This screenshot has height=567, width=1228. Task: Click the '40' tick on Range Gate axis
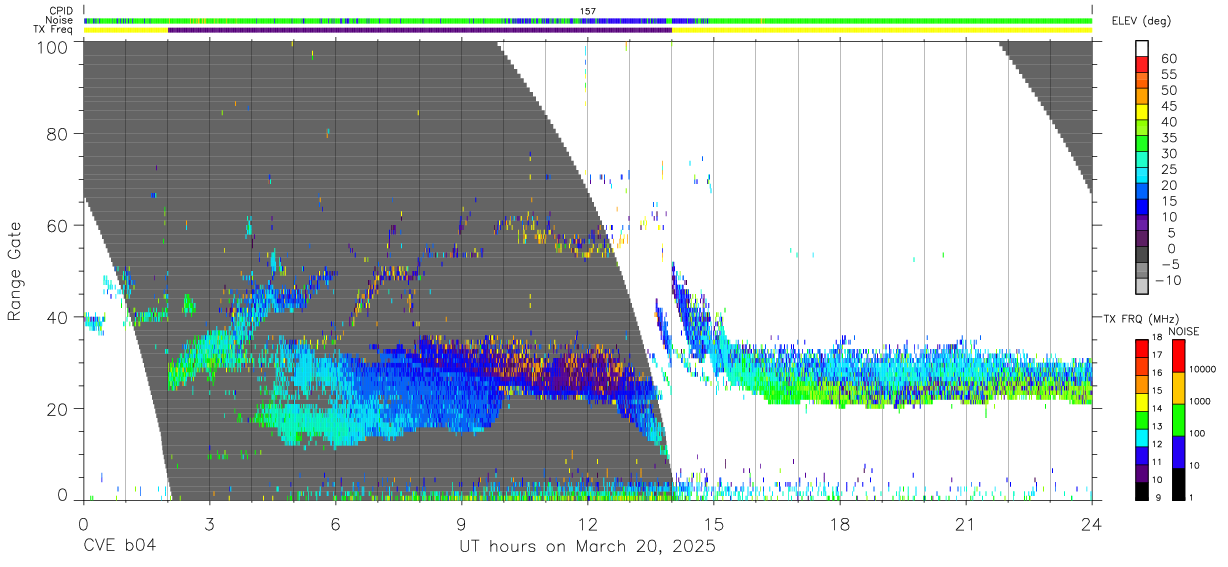[57, 317]
